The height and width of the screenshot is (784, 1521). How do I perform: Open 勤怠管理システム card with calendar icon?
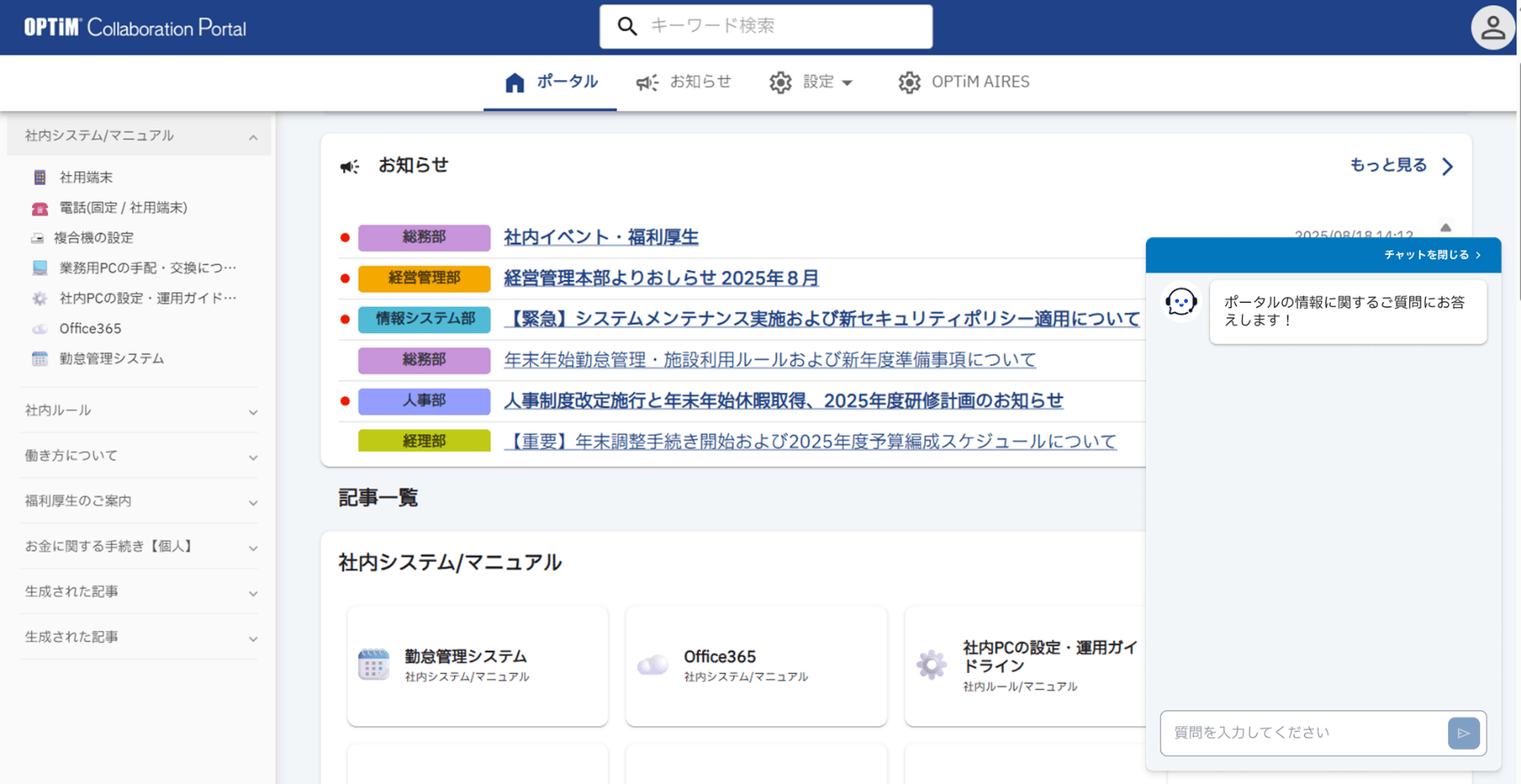click(477, 665)
